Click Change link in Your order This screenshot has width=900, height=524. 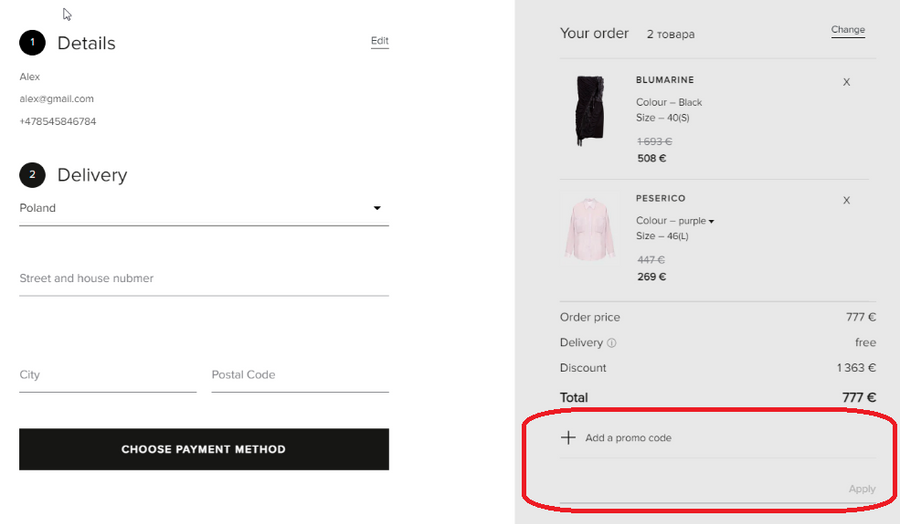pyautogui.click(x=847, y=30)
